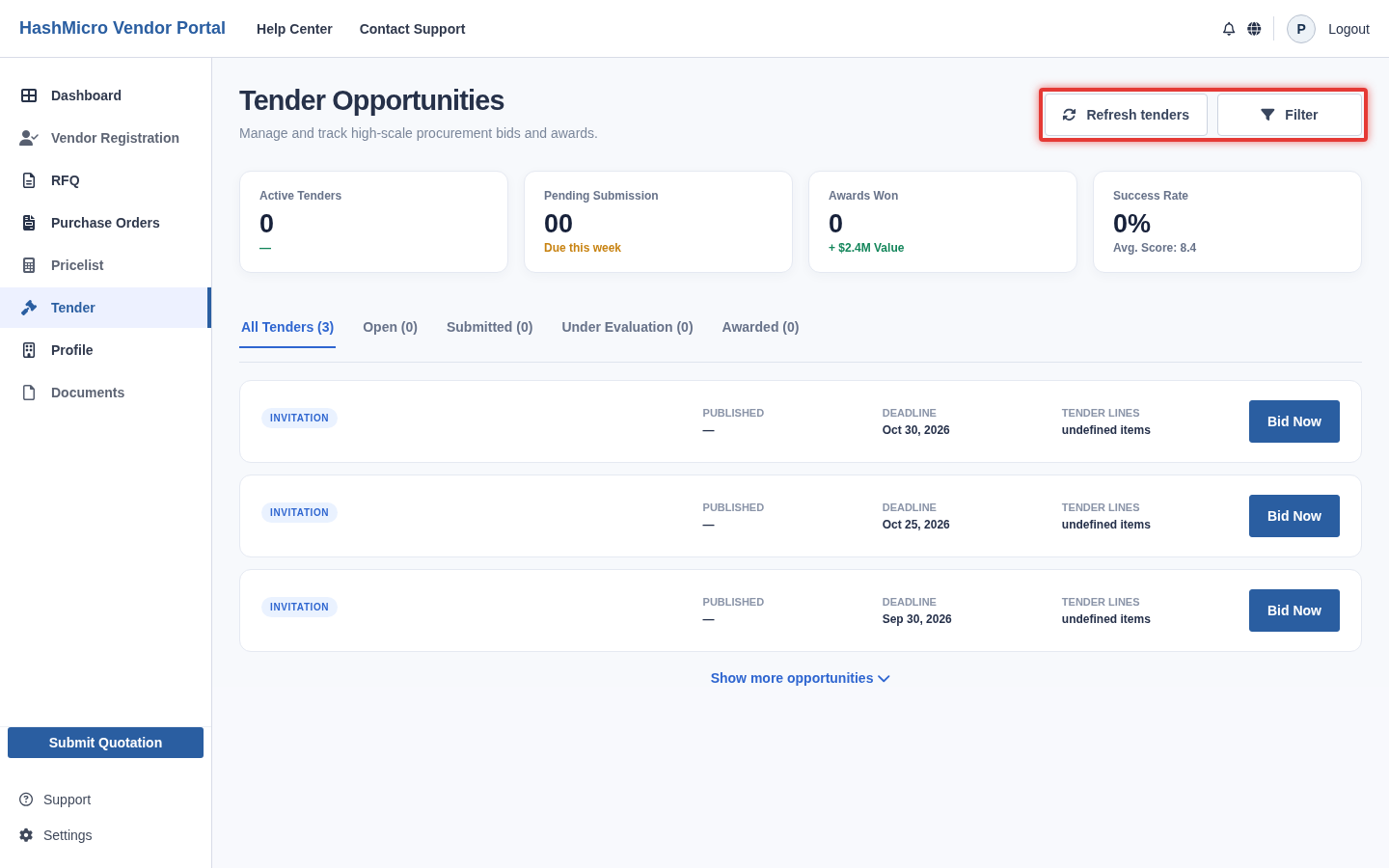Click the Profile building icon

tap(29, 350)
